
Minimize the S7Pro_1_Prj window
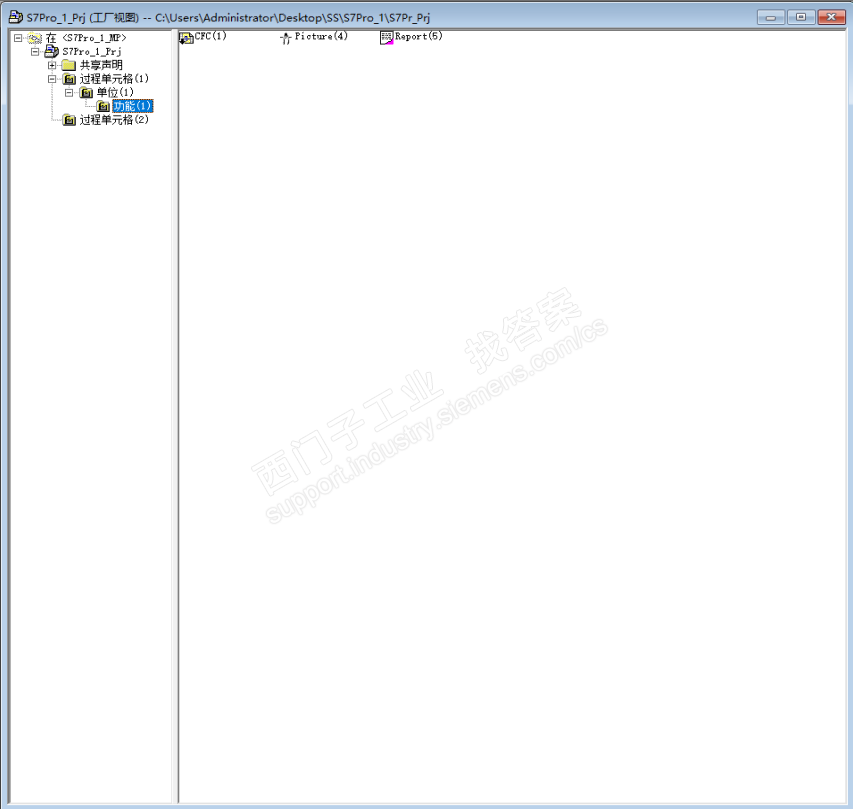click(x=771, y=17)
